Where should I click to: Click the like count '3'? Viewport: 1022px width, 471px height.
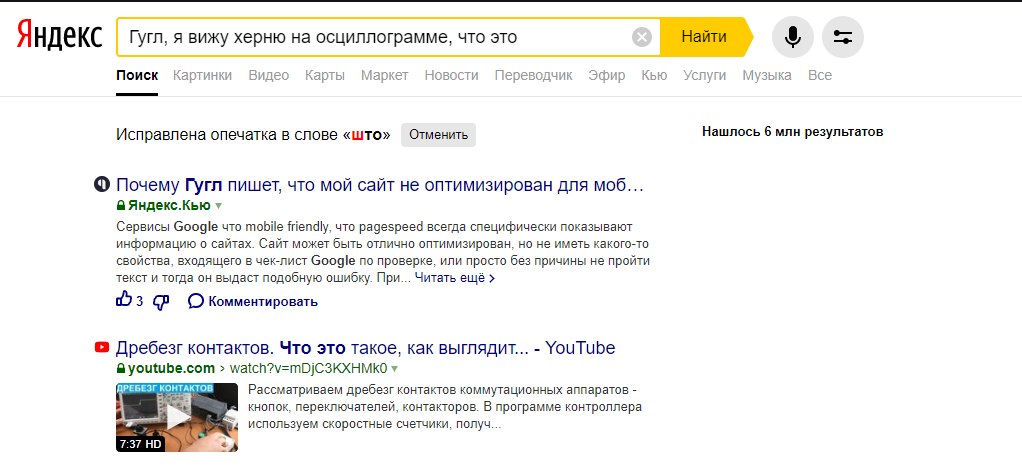coord(139,302)
